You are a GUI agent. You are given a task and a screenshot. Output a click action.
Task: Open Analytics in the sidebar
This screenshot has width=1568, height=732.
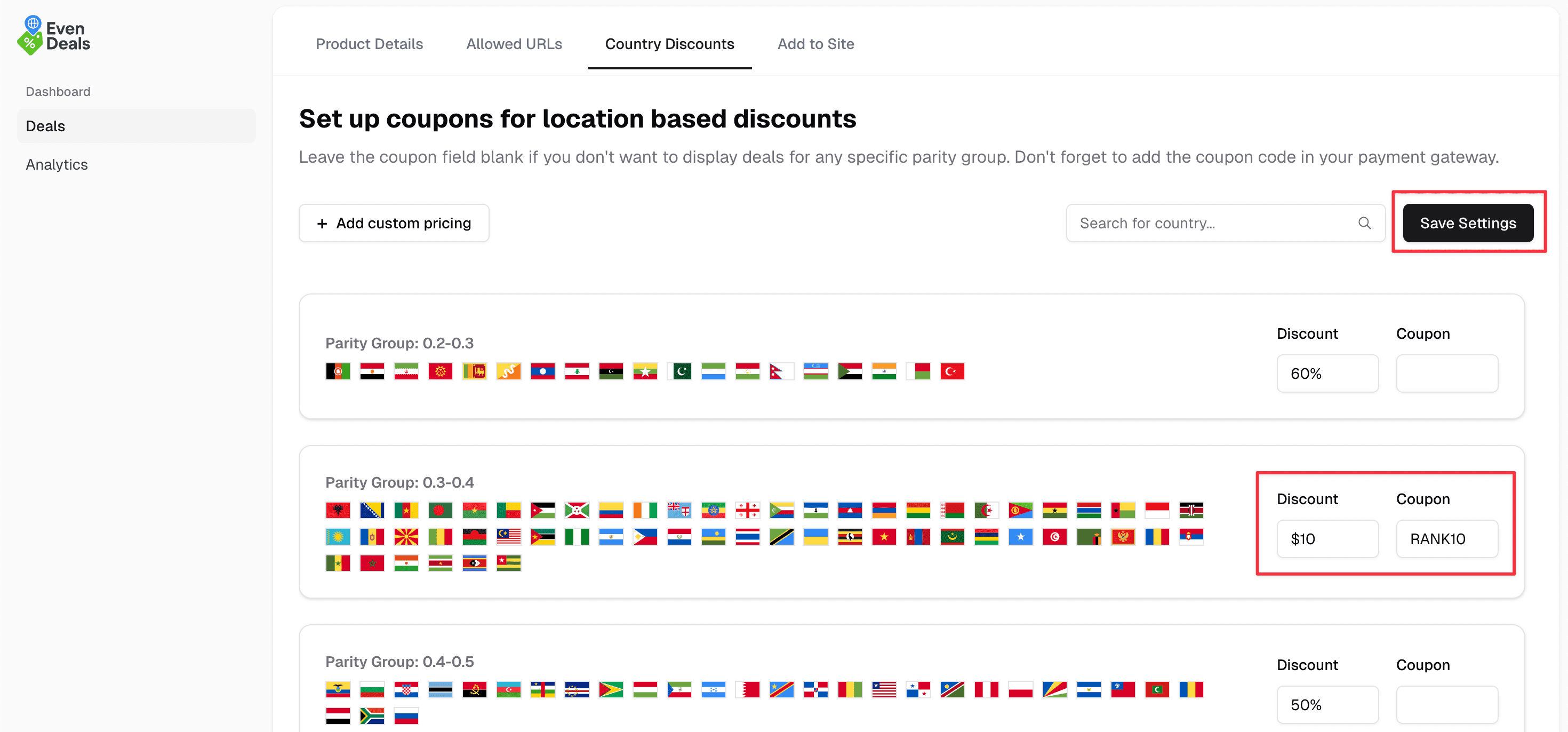coord(57,164)
